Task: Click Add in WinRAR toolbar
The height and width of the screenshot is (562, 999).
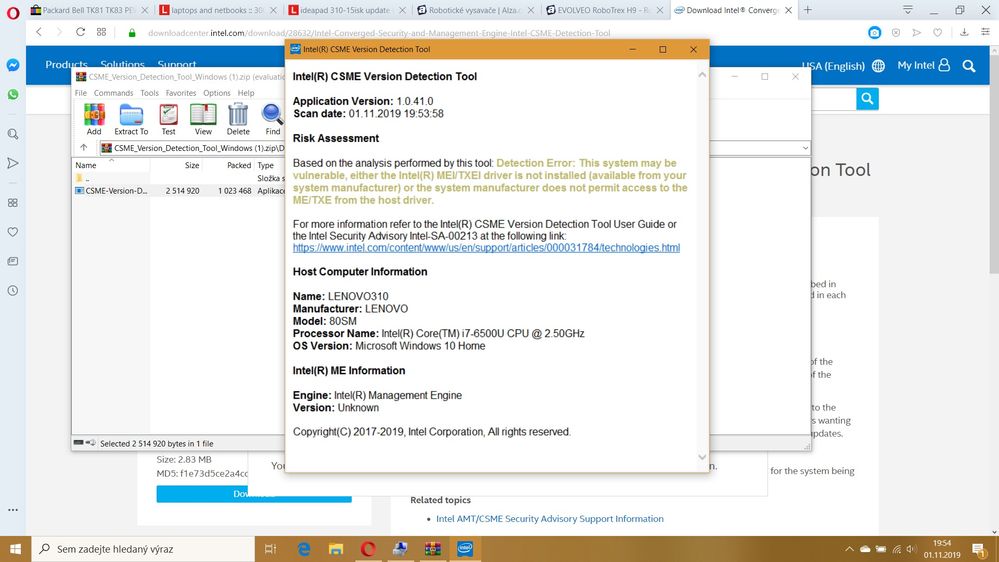Action: (x=94, y=119)
